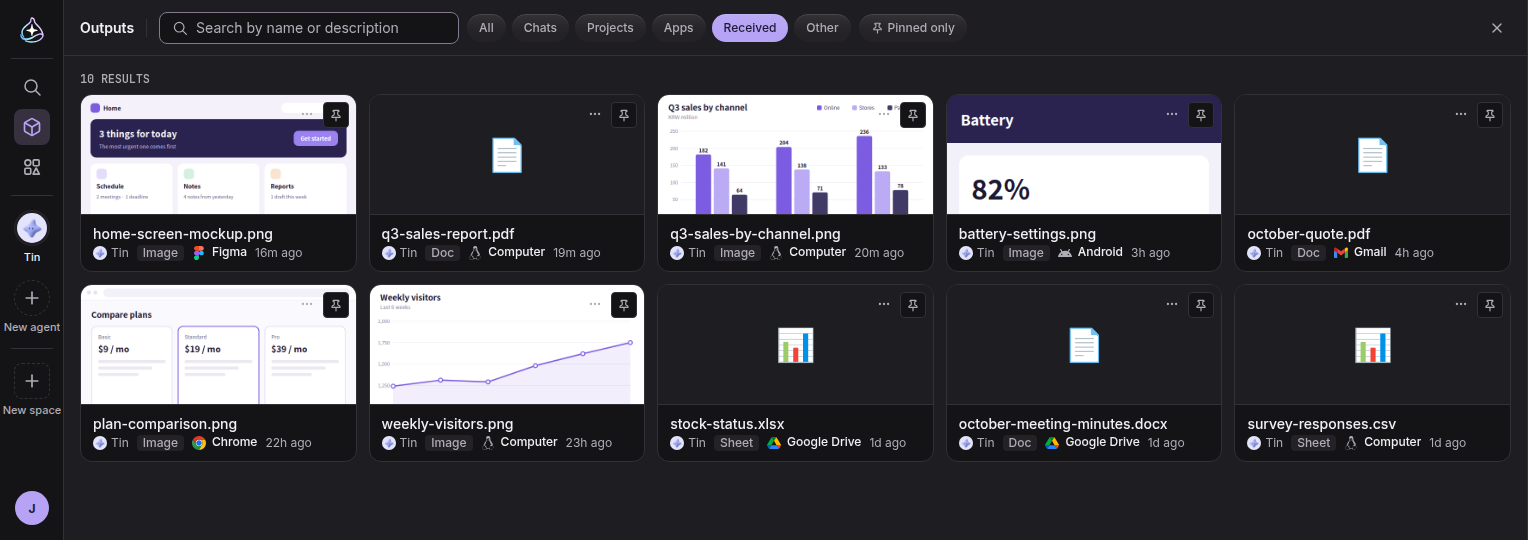
Task: Switch to the Apps filter
Action: (678, 28)
